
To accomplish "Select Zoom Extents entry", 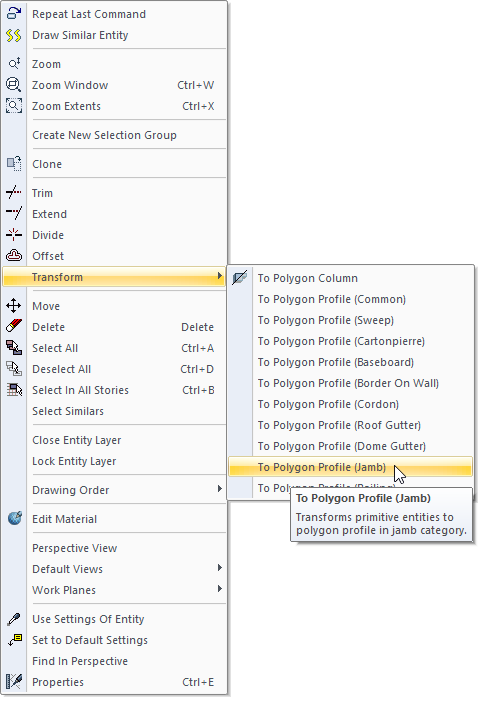I will pyautogui.click(x=114, y=106).
